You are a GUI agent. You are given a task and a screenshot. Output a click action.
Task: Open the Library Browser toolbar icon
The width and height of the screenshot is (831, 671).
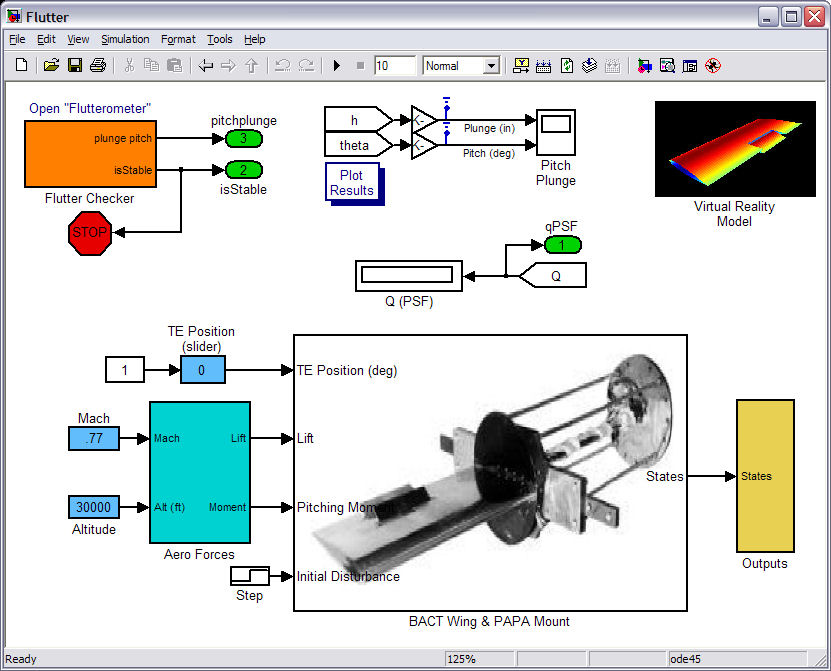pyautogui.click(x=644, y=66)
